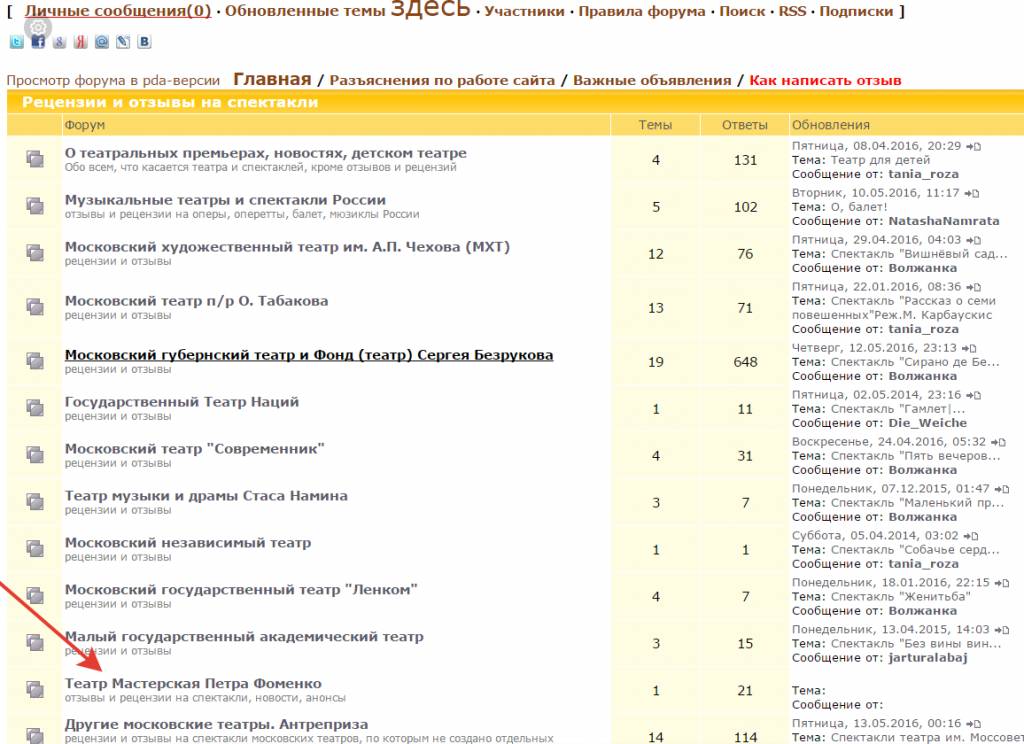Click the folder icon beside the Современник forum

pyautogui.click(x=35, y=455)
